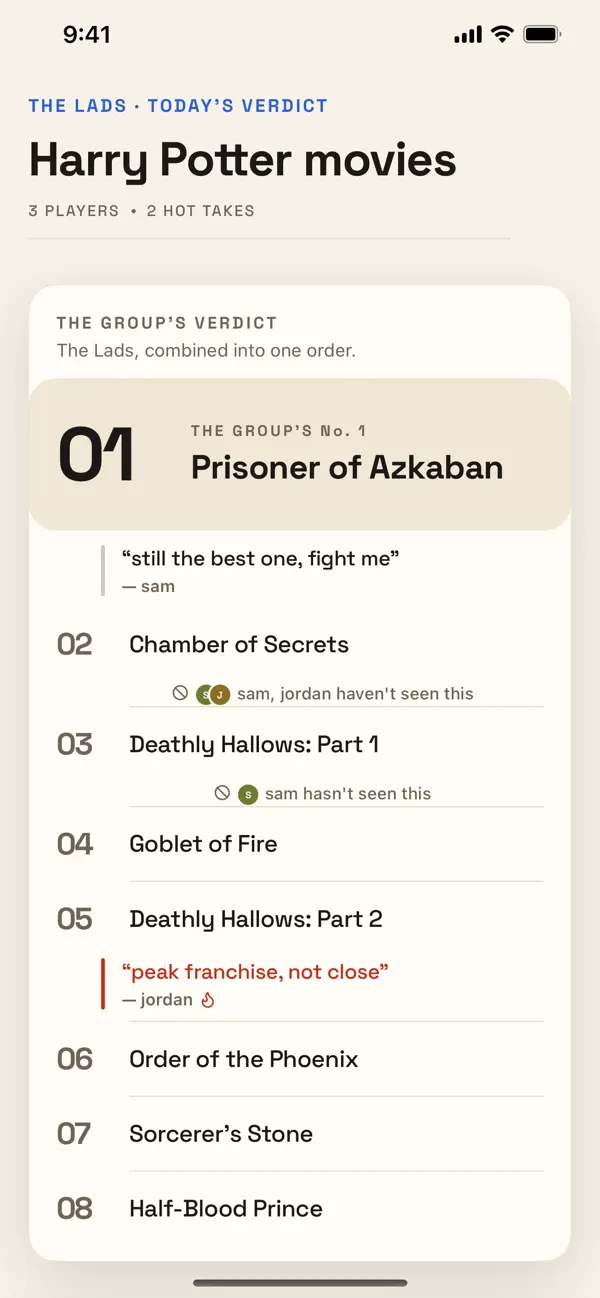The width and height of the screenshot is (600, 1298).
Task: Tap the home indicator bar
Action: pos(300,1283)
